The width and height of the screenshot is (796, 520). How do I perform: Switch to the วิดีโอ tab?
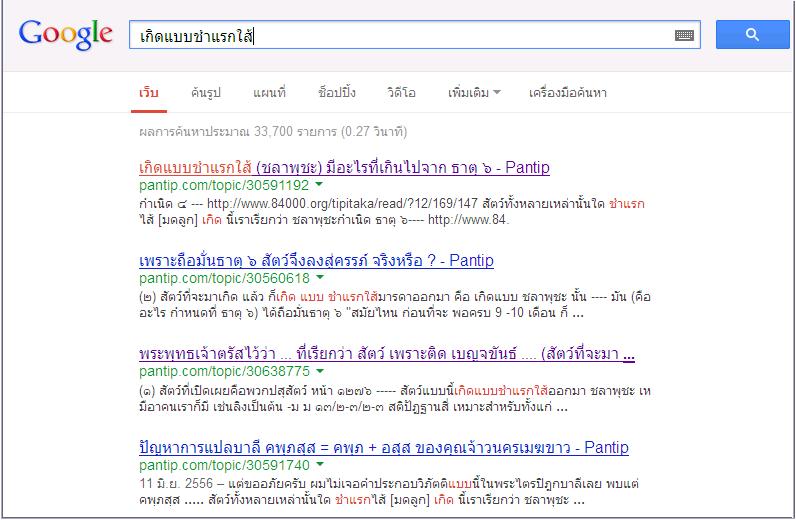click(x=401, y=93)
